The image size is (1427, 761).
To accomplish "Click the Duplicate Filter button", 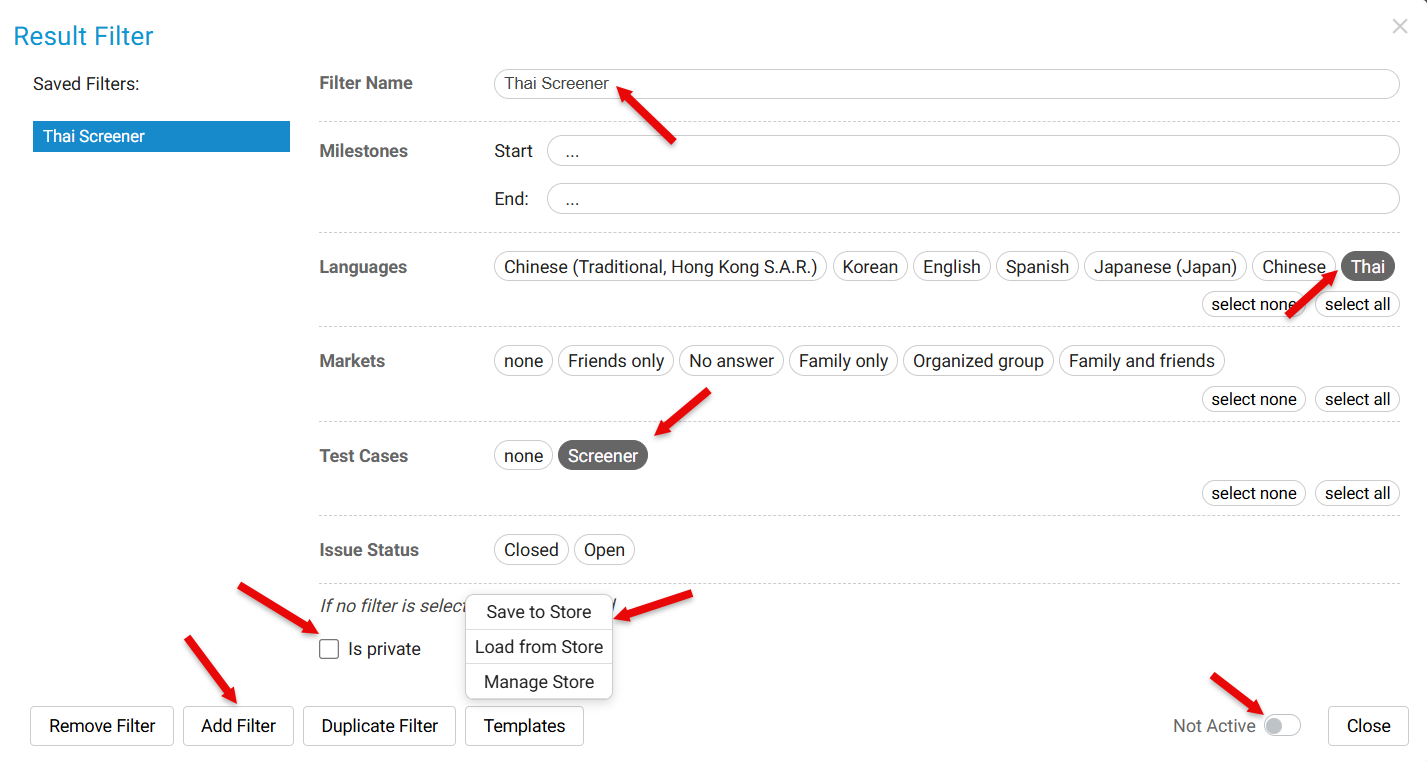I will tap(379, 726).
